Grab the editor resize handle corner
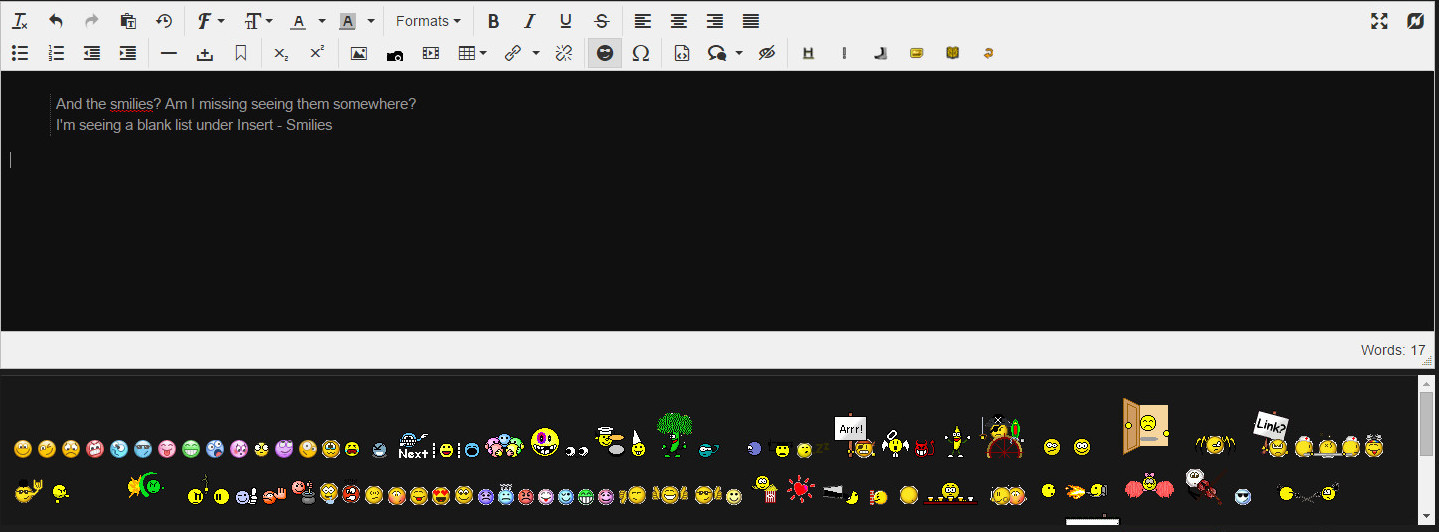 1429,360
